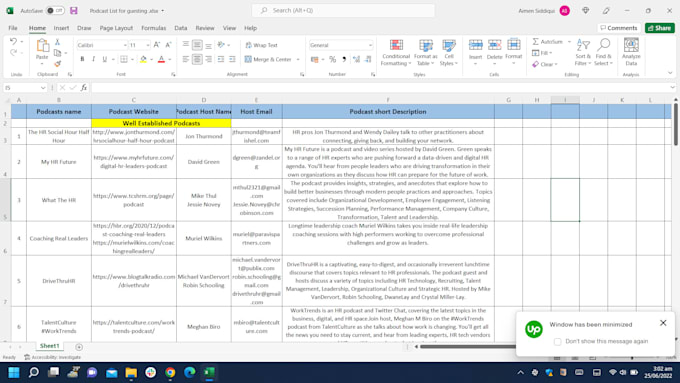Expand the Name Box dropdown arrow
Image resolution: width=680 pixels, height=383 pixels.
pos(43,88)
